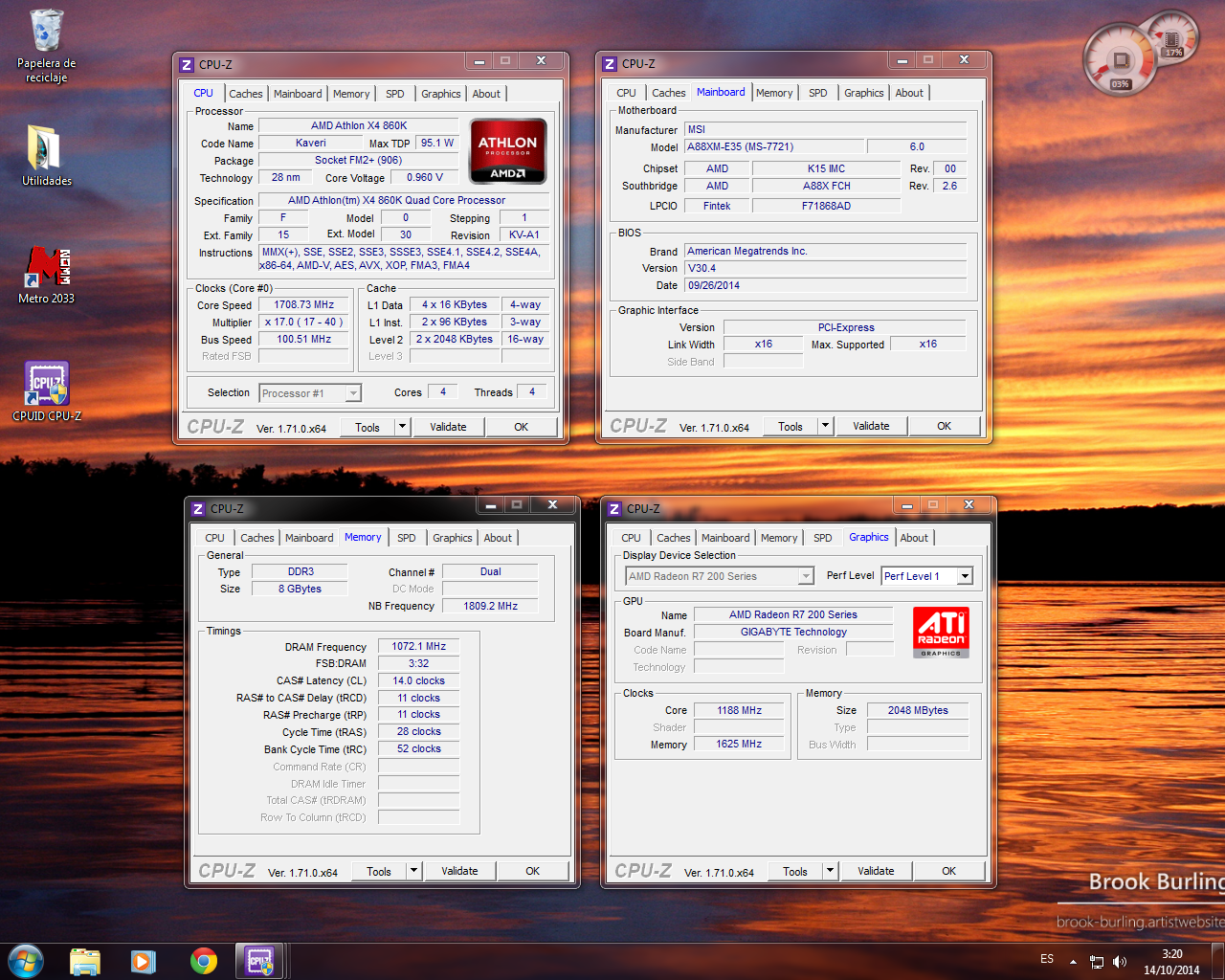Viewport: 1225px width, 980px height.
Task: Open Tools dropdown arrow in CPU window
Action: (403, 427)
